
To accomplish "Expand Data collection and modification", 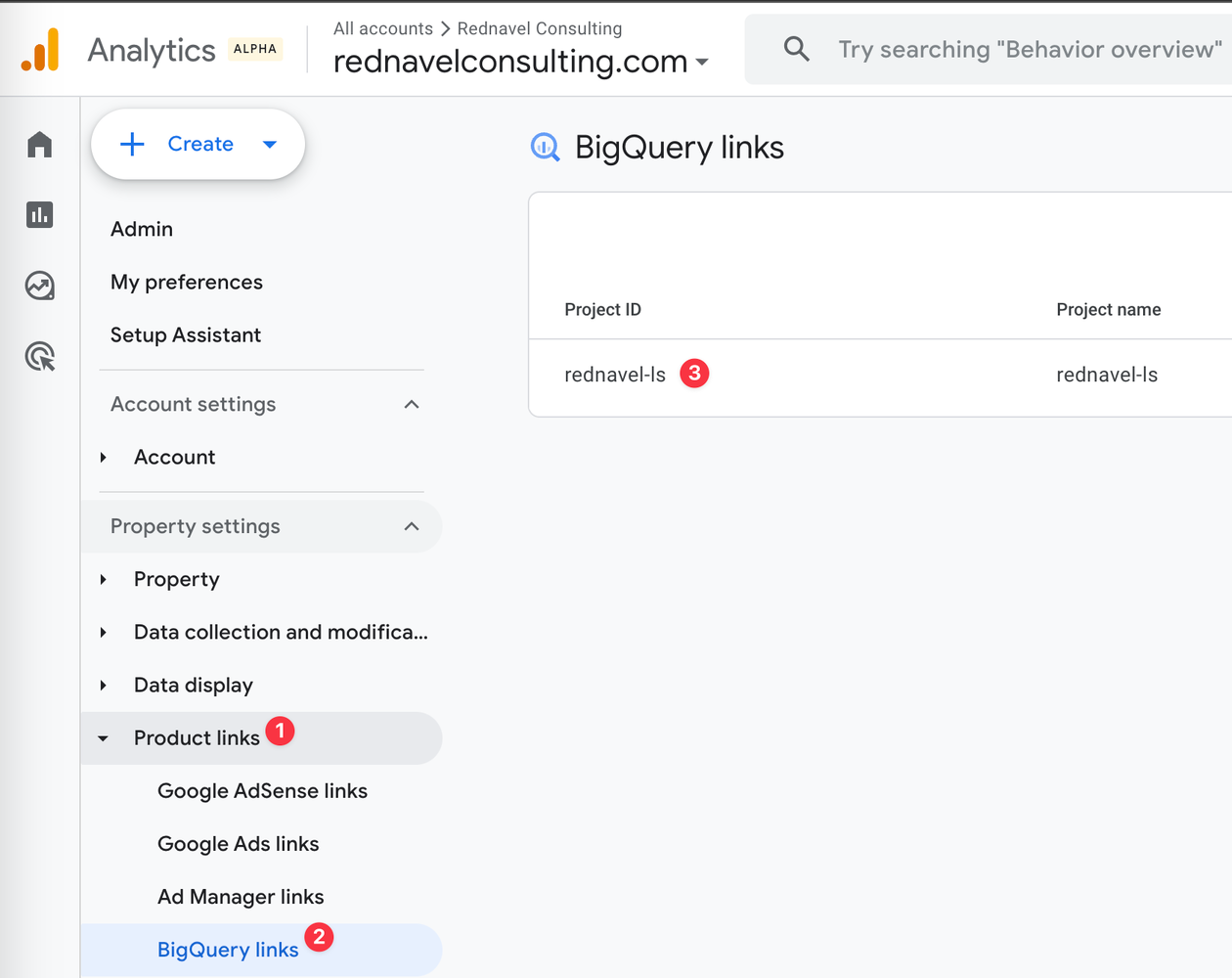I will 104,633.
